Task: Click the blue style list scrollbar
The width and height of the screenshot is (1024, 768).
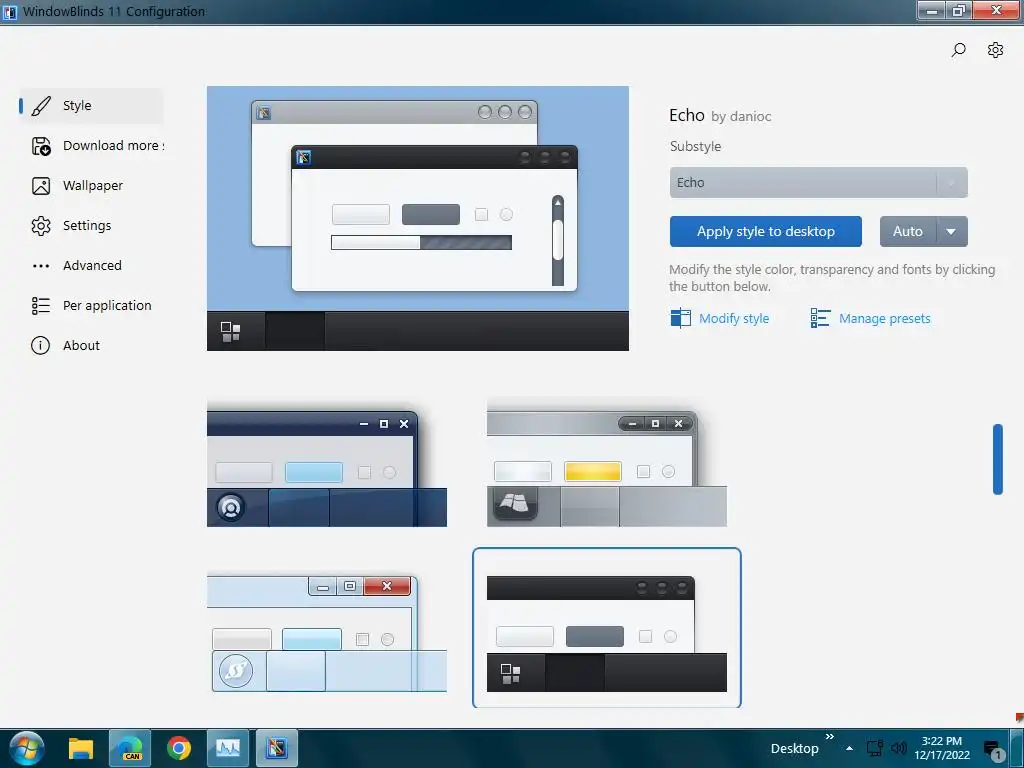Action: click(x=997, y=459)
